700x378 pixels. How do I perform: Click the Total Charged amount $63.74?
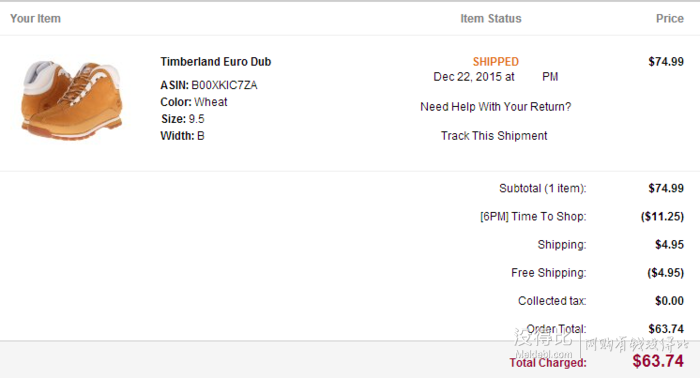click(x=658, y=361)
